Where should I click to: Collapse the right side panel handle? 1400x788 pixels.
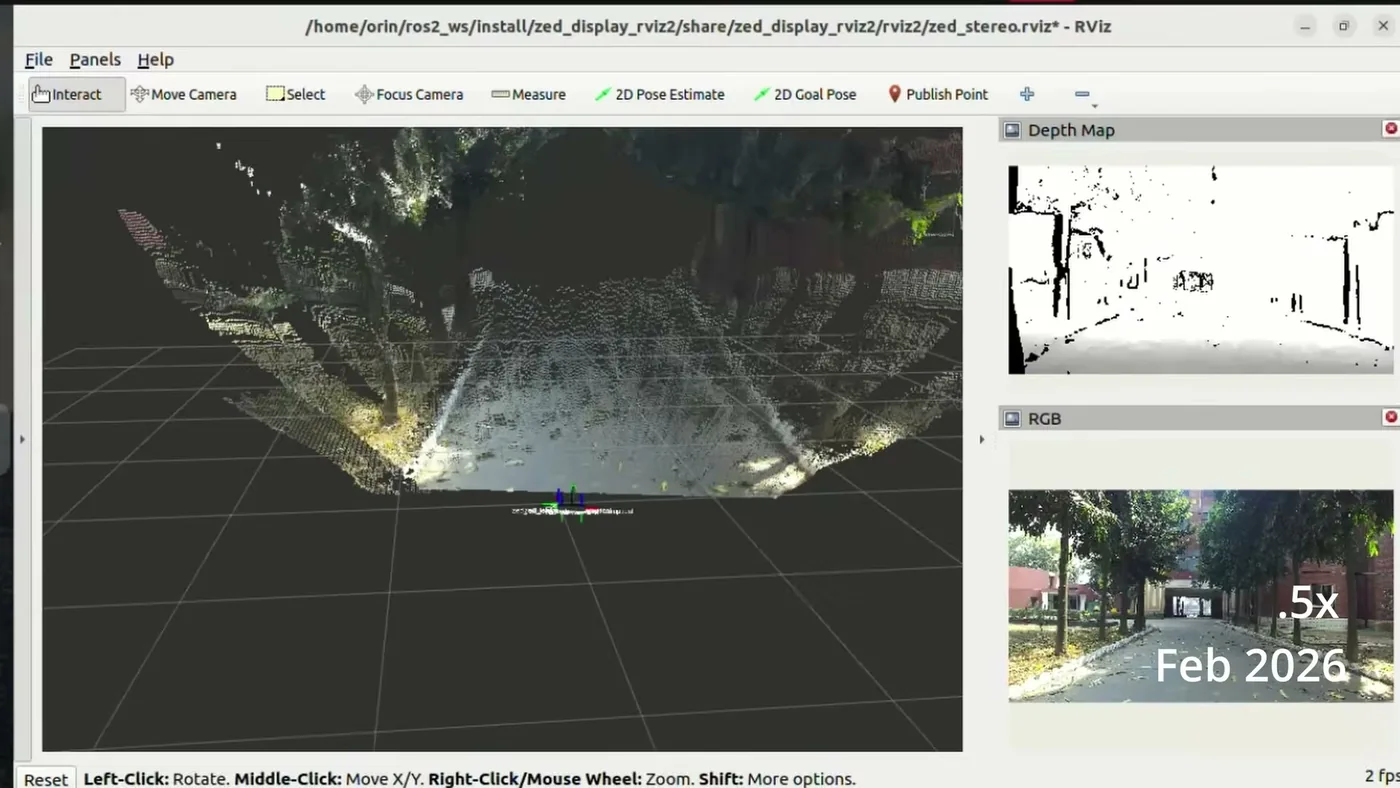981,438
